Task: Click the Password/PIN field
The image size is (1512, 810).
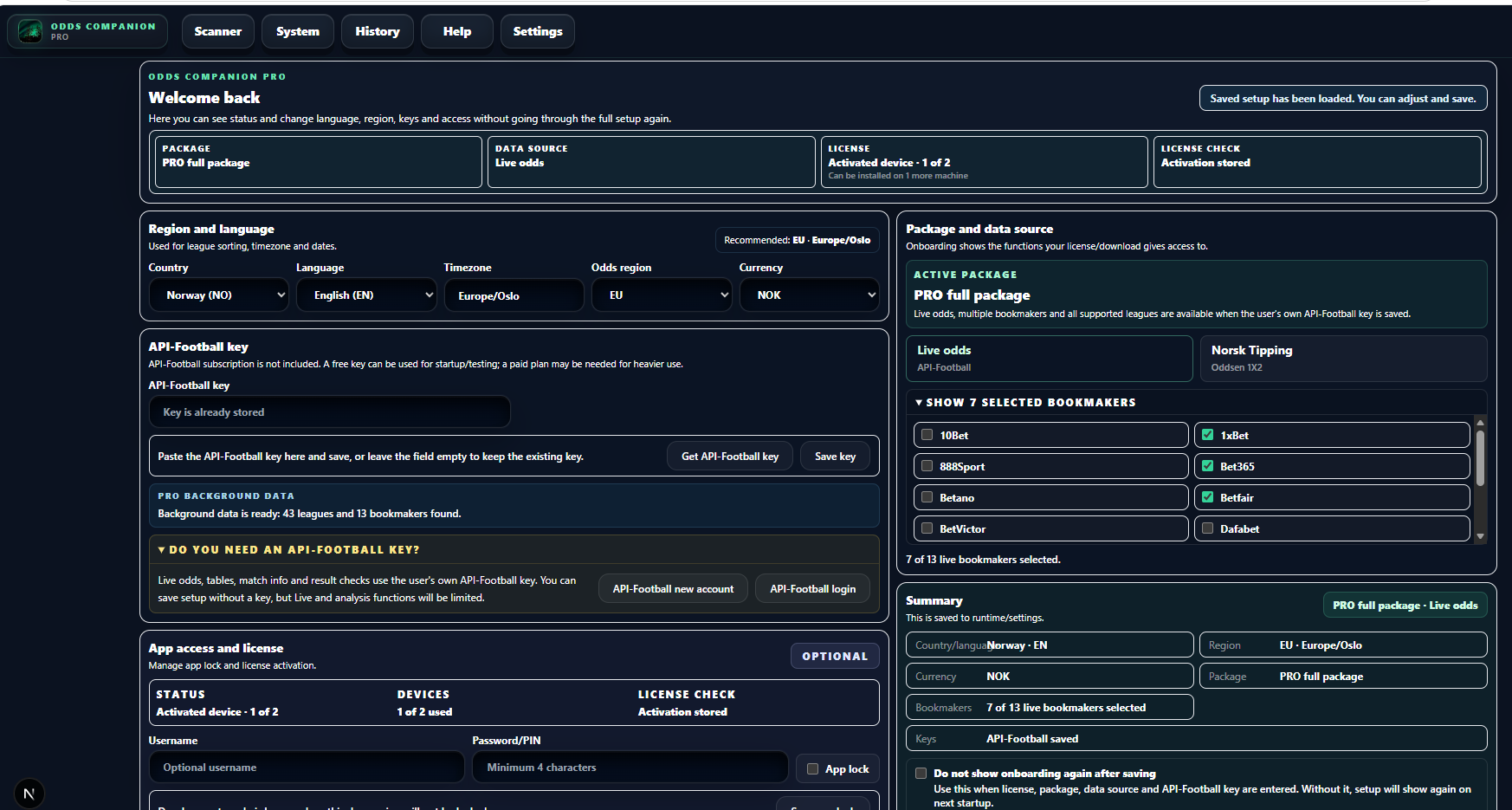Action: click(x=630, y=768)
